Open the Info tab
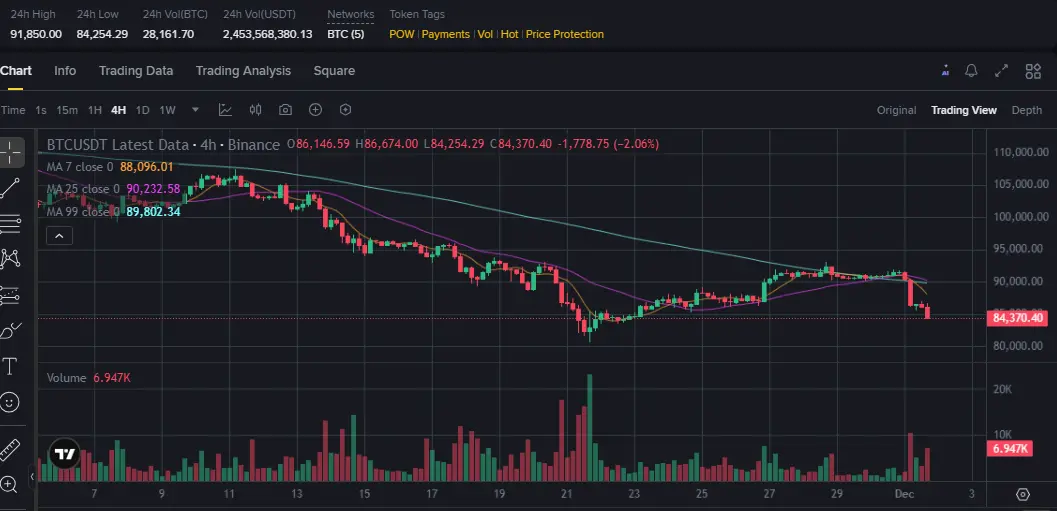The width and height of the screenshot is (1057, 511). point(65,71)
